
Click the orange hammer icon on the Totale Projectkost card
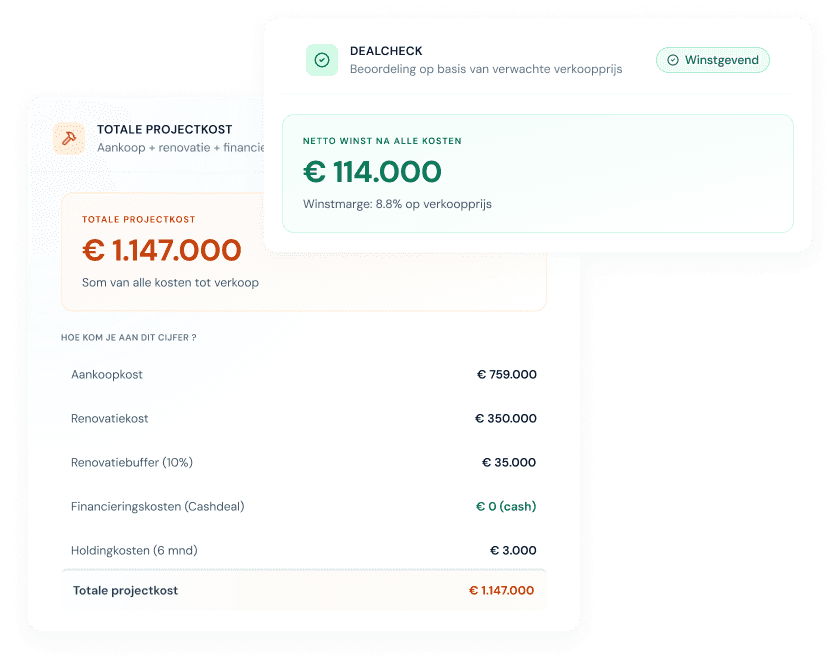pos(69,138)
